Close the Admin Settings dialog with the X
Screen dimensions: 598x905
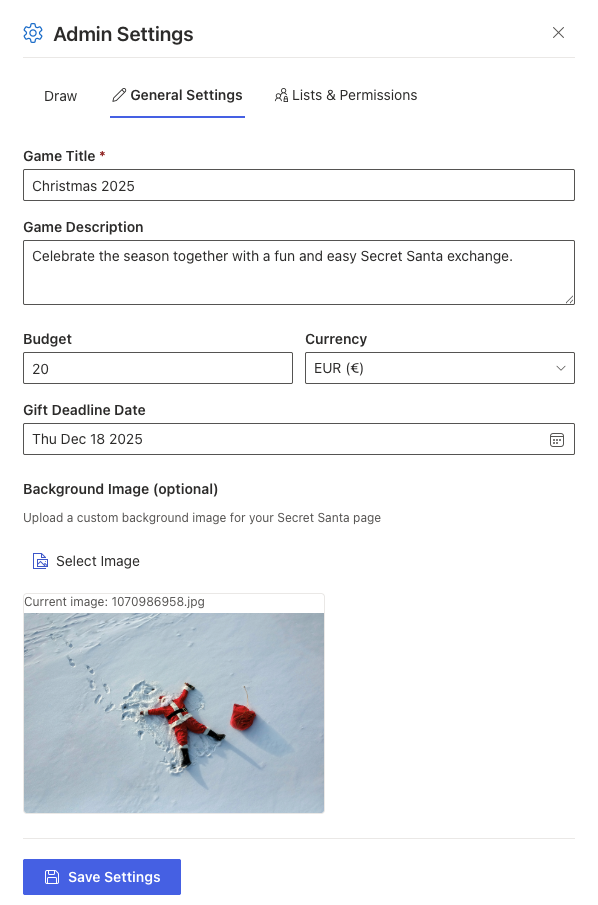[559, 32]
